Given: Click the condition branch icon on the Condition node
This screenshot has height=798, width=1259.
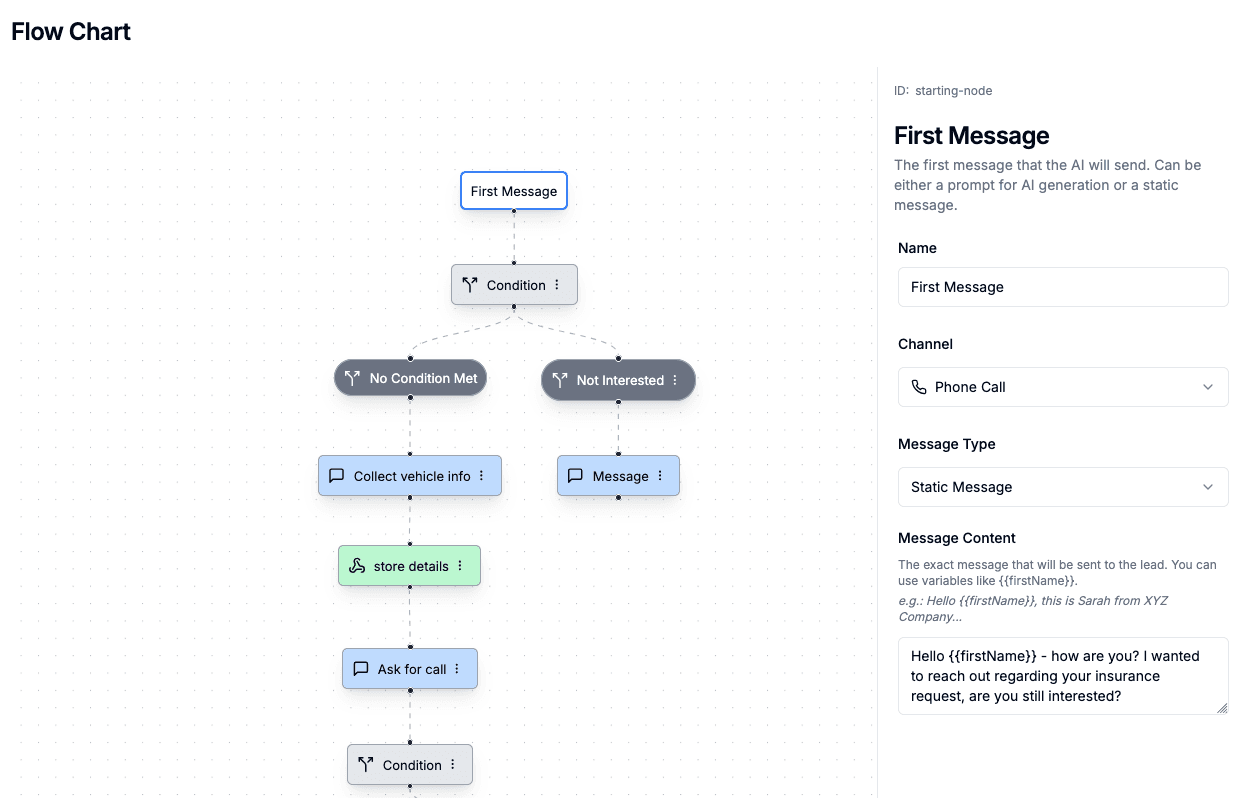Looking at the screenshot, I should click(x=470, y=284).
